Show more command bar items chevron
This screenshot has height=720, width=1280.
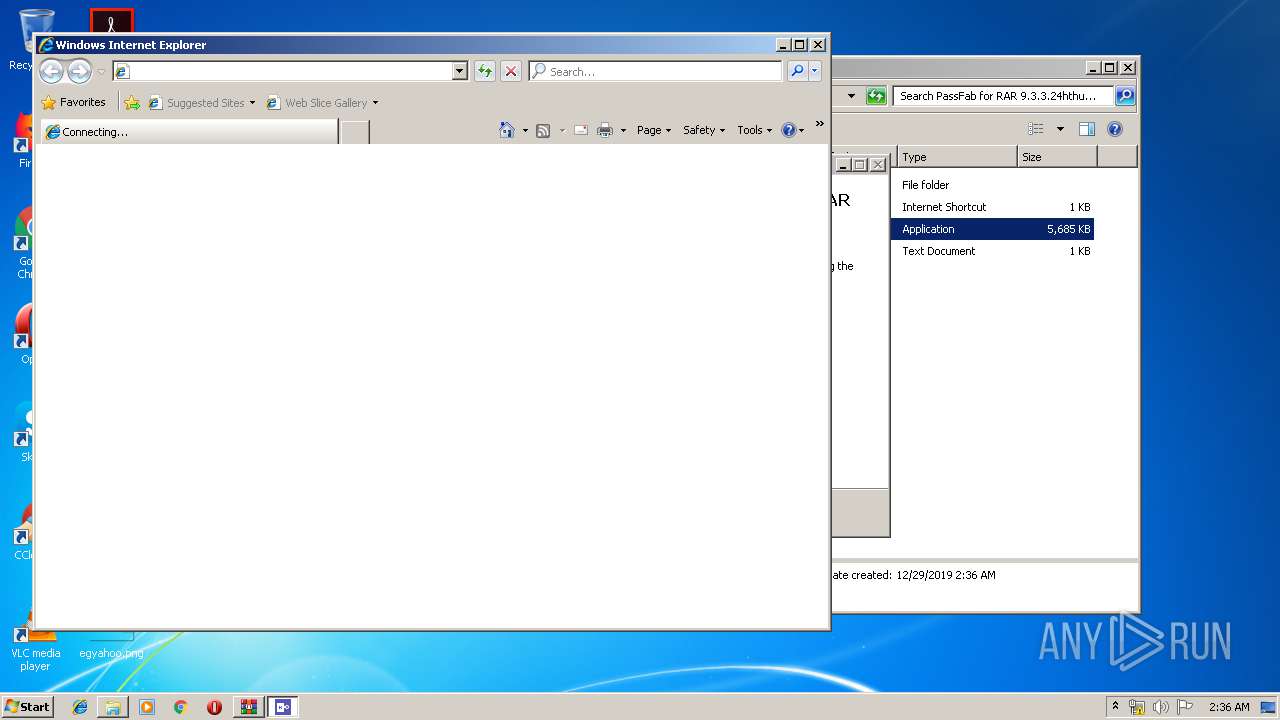click(820, 124)
